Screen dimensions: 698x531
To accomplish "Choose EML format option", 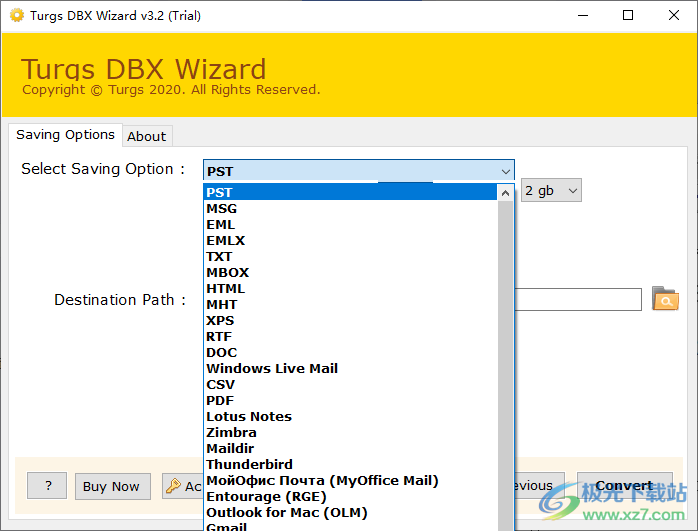I will [x=350, y=224].
